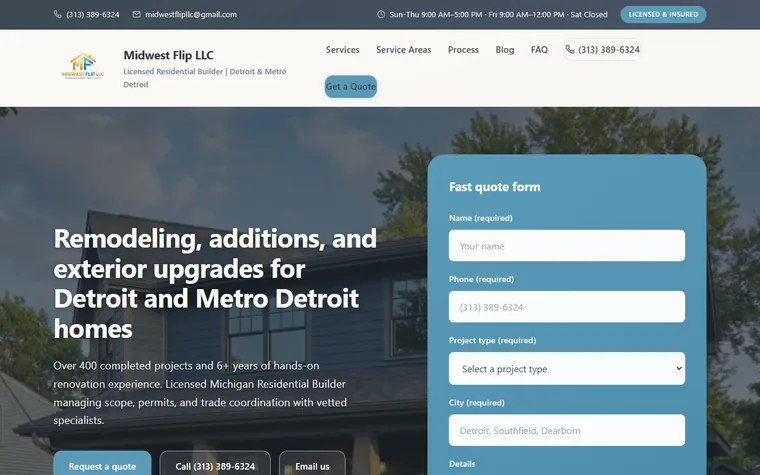Click the Email us button
Screen dimensions: 760x475
(x=312, y=465)
